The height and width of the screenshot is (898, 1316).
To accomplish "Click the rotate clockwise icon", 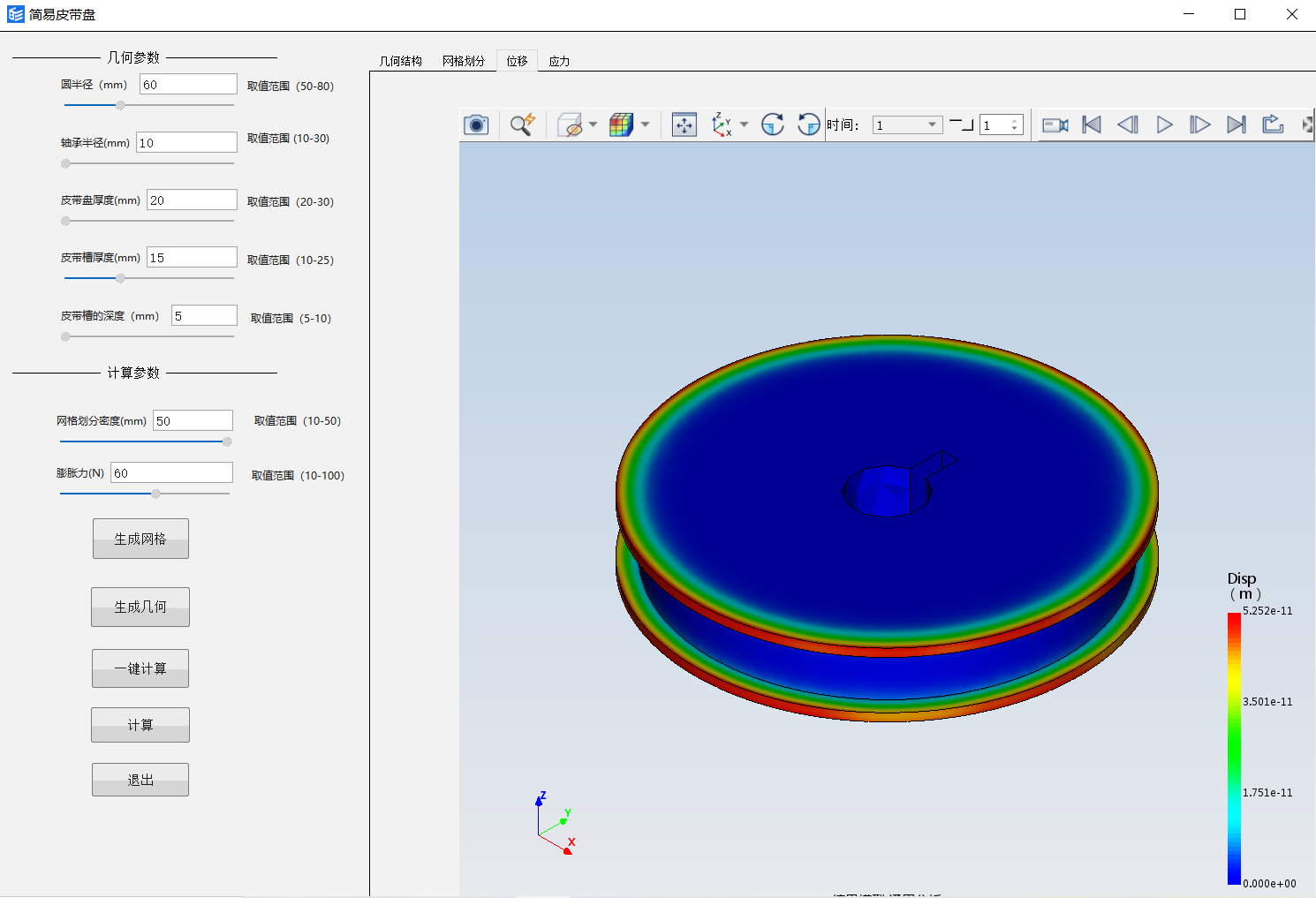I will coord(773,125).
